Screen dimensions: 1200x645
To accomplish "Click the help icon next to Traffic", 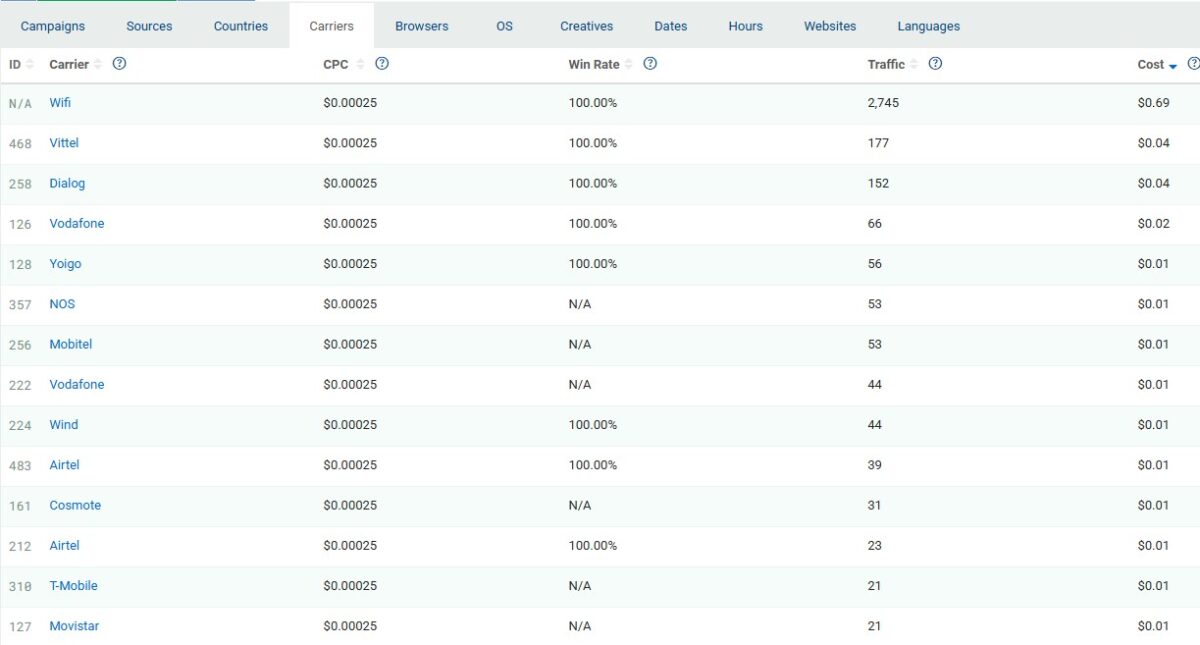I will [935, 64].
